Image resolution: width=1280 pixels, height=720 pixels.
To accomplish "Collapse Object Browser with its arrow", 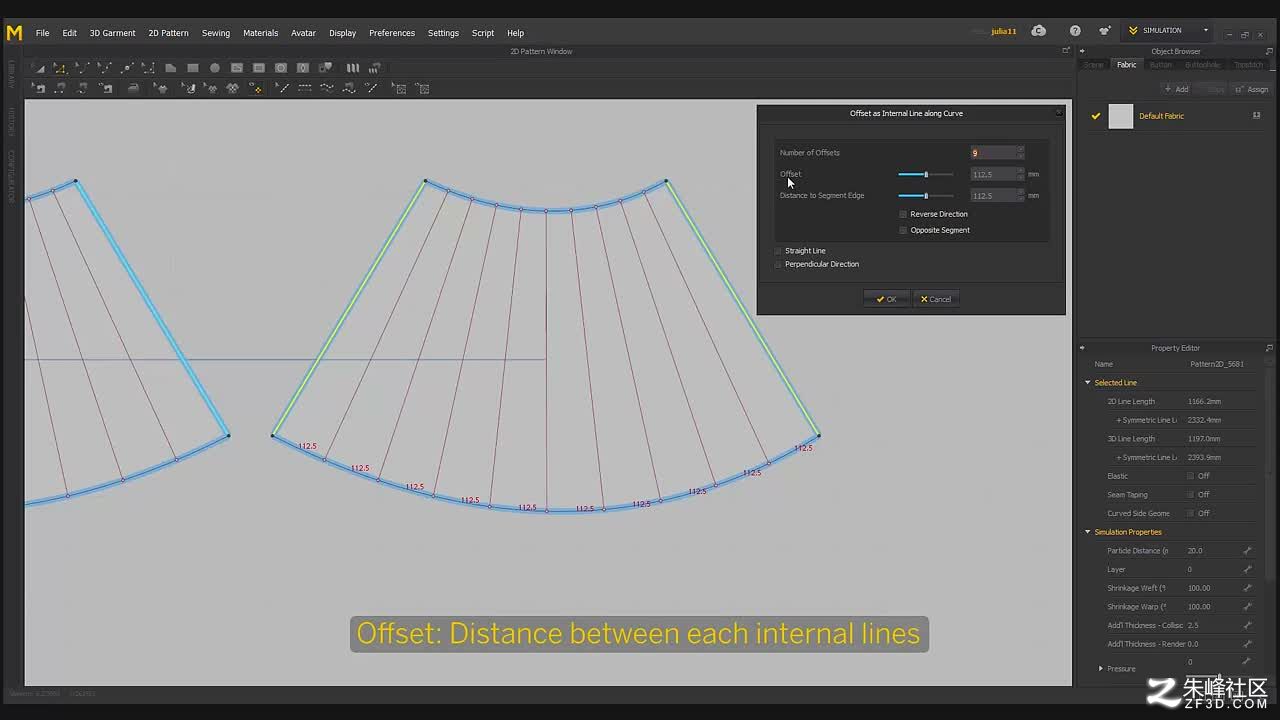I will coord(1081,51).
